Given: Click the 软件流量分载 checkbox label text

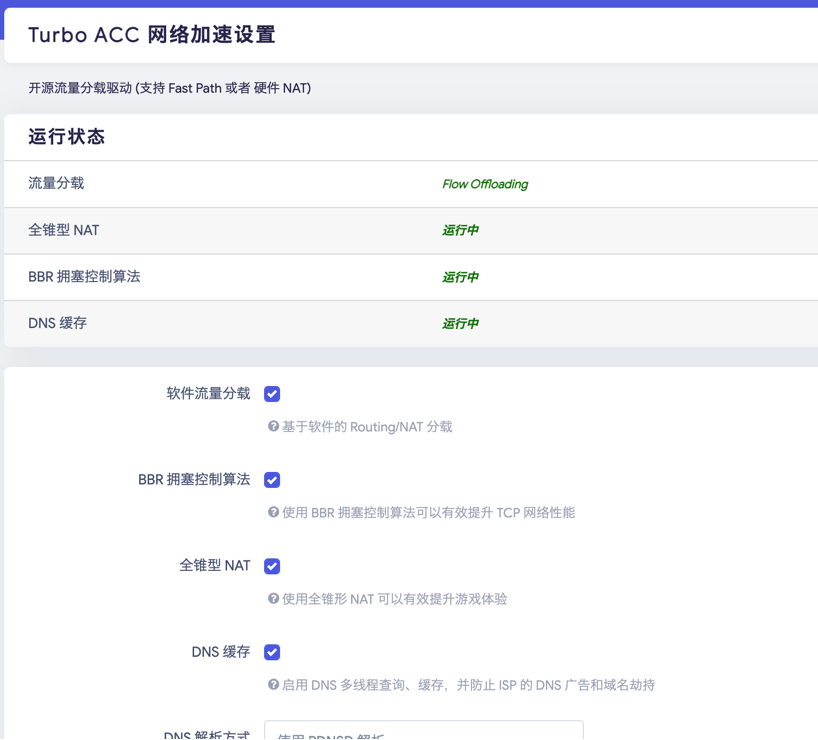Looking at the screenshot, I should 208,394.
